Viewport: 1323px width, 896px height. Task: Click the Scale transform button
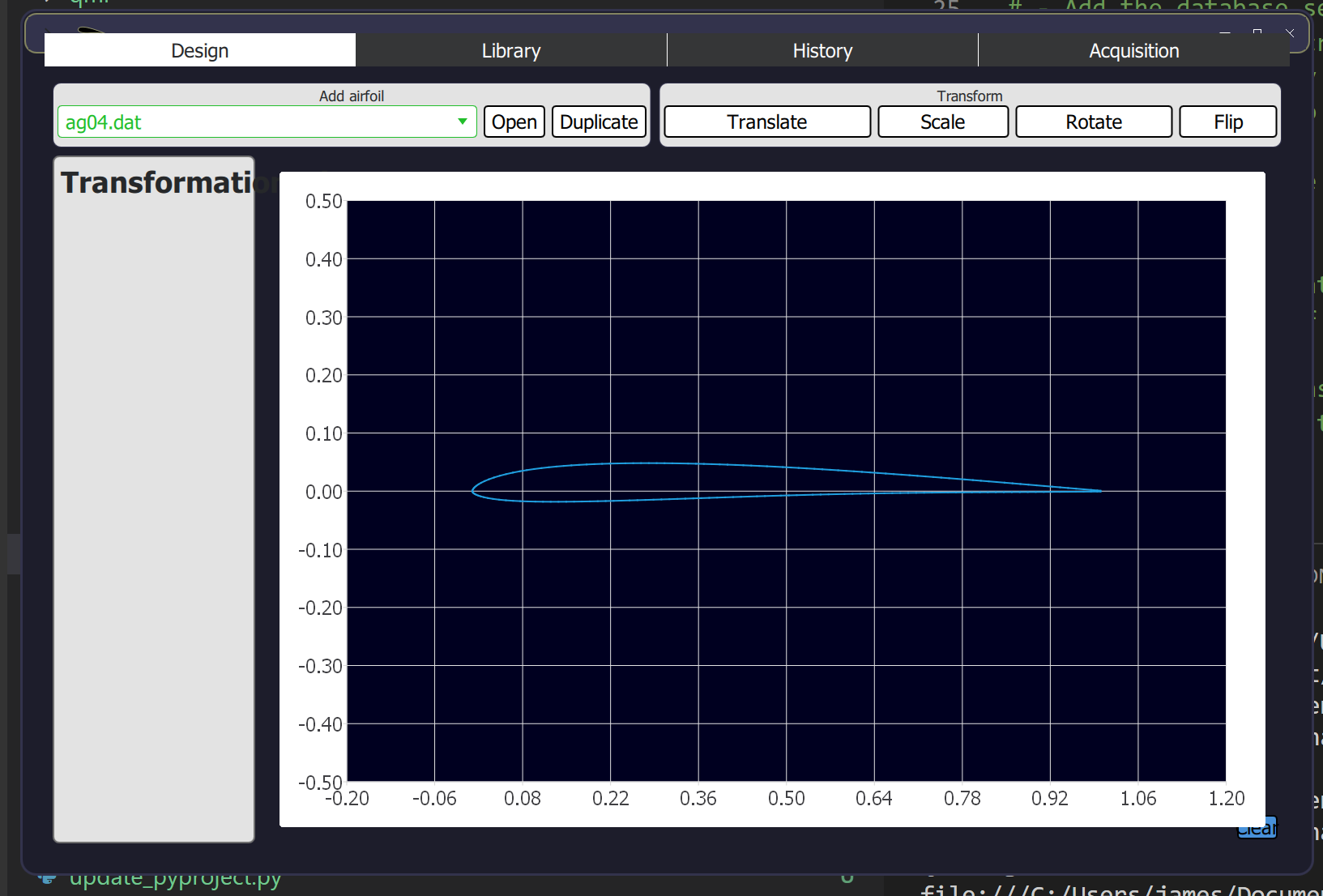[943, 122]
